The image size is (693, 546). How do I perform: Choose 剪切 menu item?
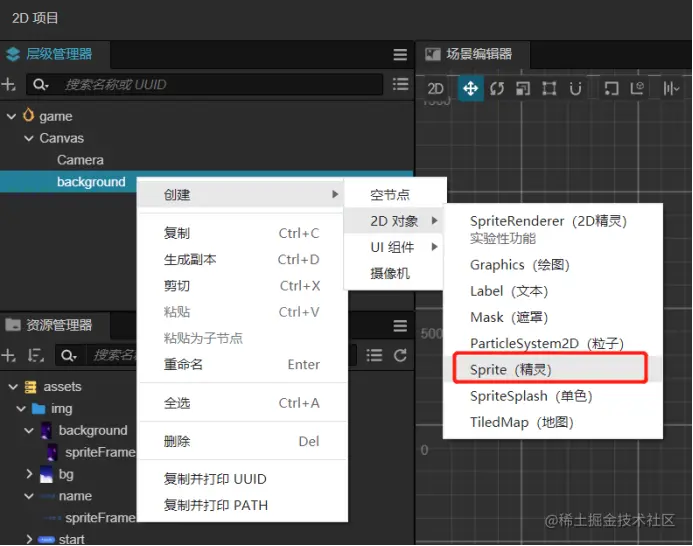(x=242, y=286)
